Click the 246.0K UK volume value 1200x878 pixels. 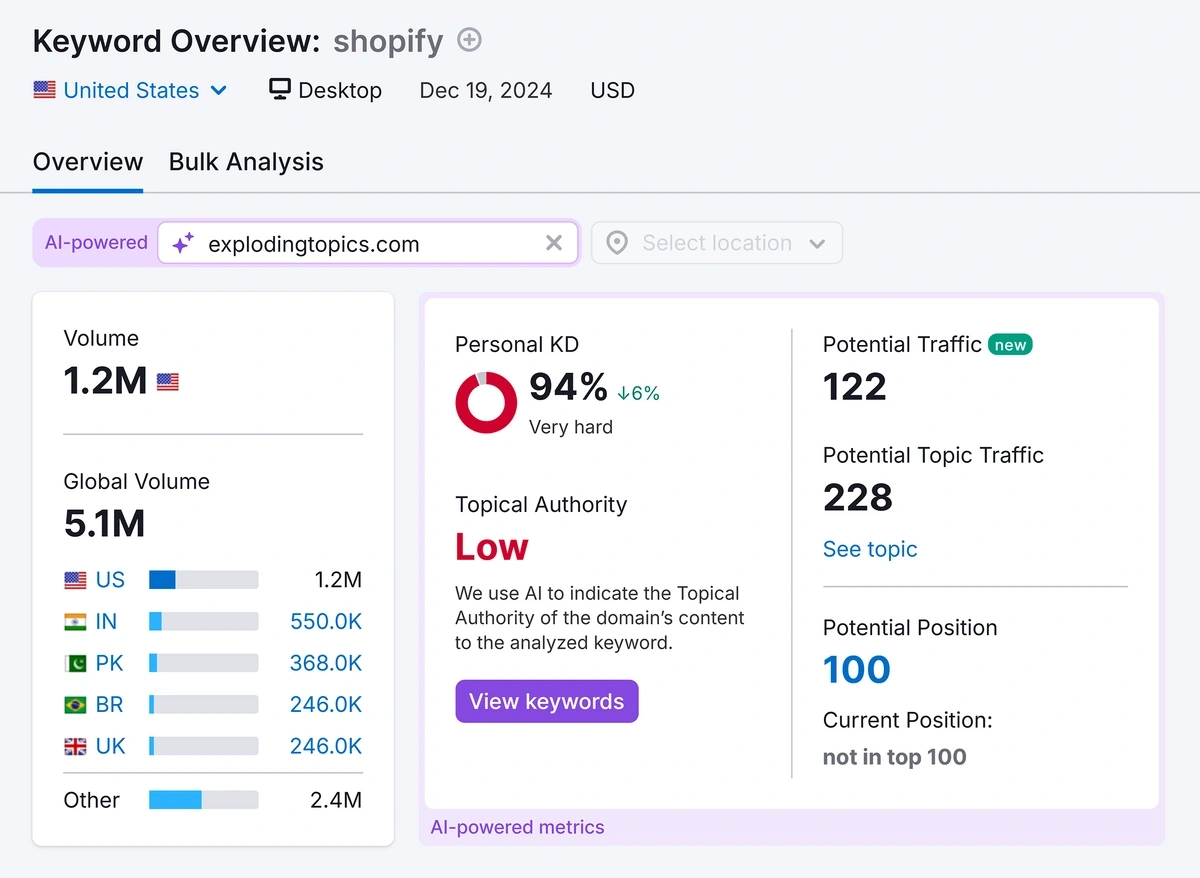click(x=326, y=746)
